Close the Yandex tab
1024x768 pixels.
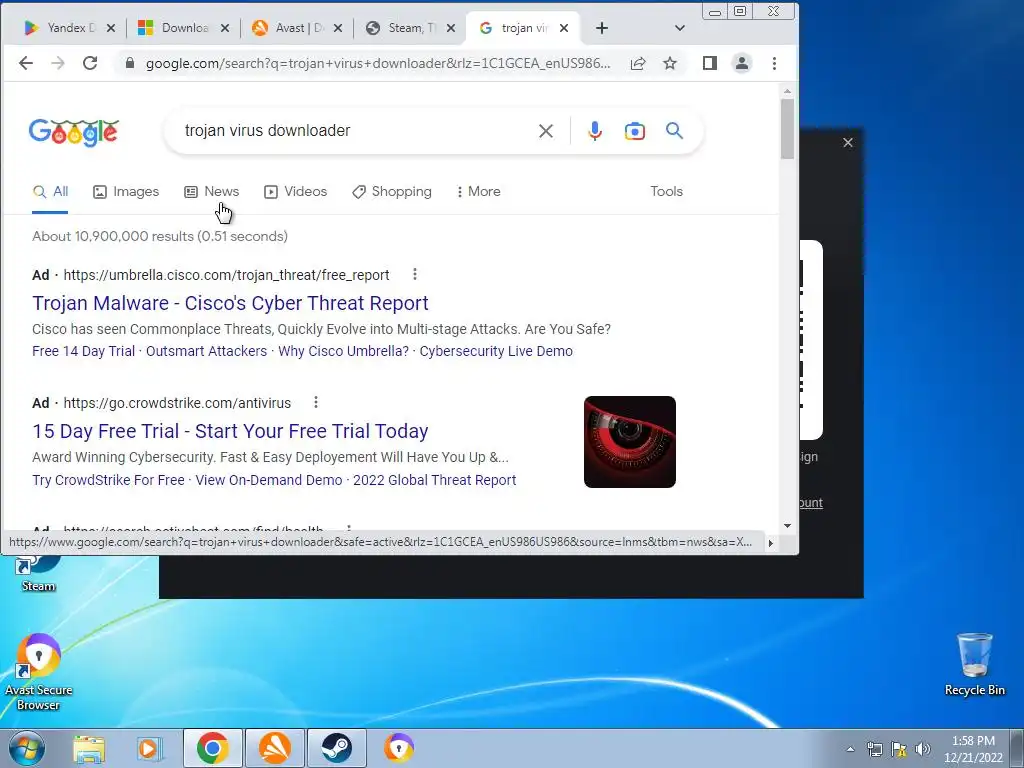point(111,28)
